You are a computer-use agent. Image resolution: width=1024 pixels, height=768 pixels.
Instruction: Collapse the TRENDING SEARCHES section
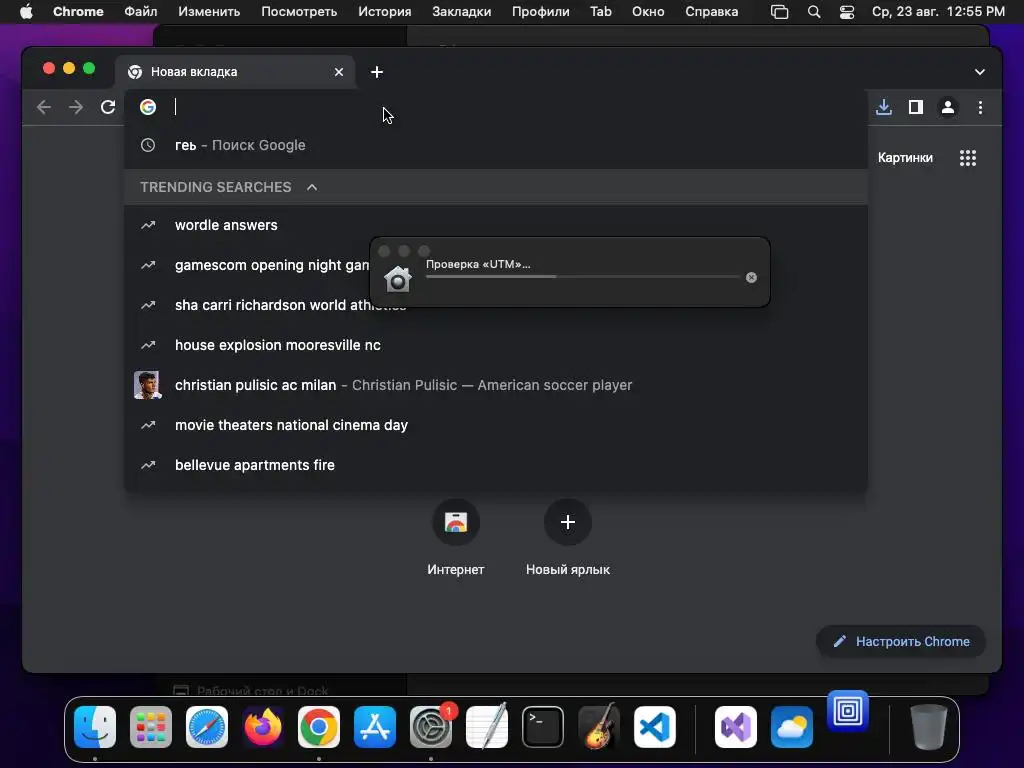[x=312, y=187]
